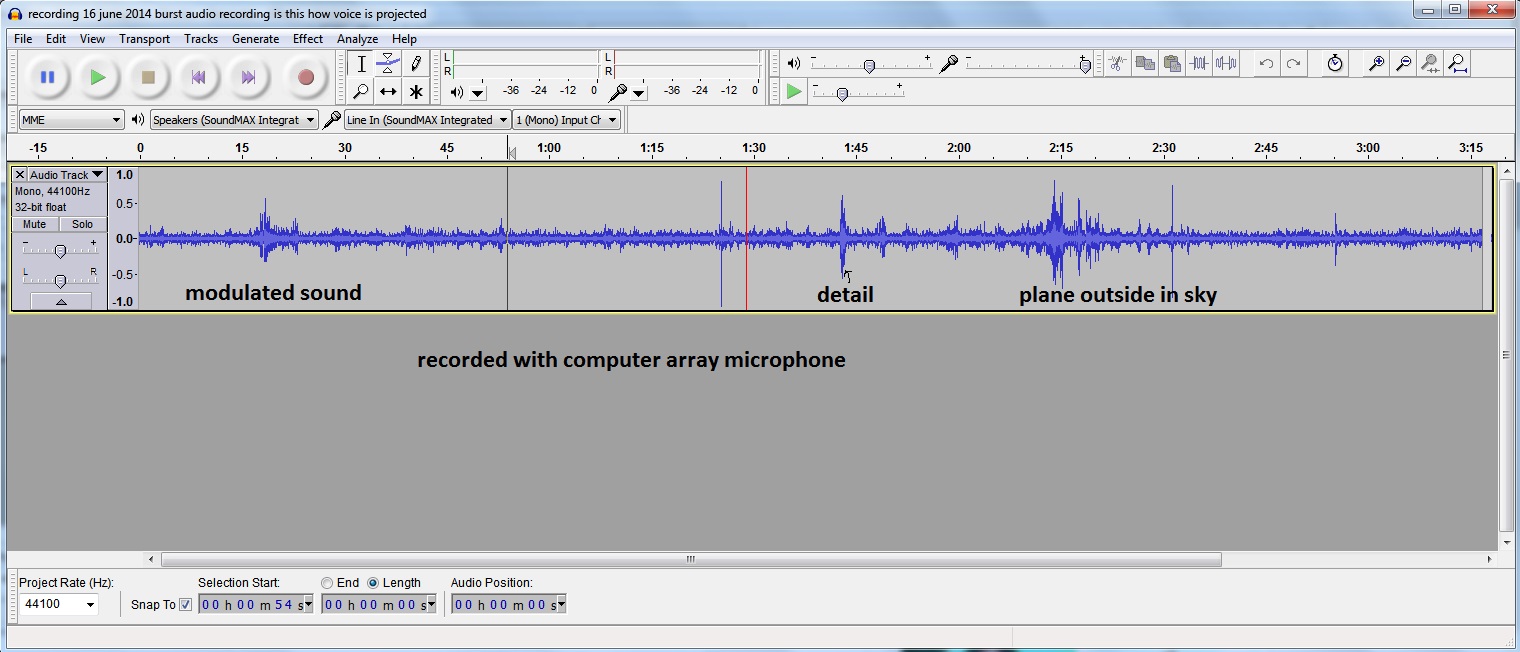Click the Solo button on track
The image size is (1520, 652).
coord(82,224)
